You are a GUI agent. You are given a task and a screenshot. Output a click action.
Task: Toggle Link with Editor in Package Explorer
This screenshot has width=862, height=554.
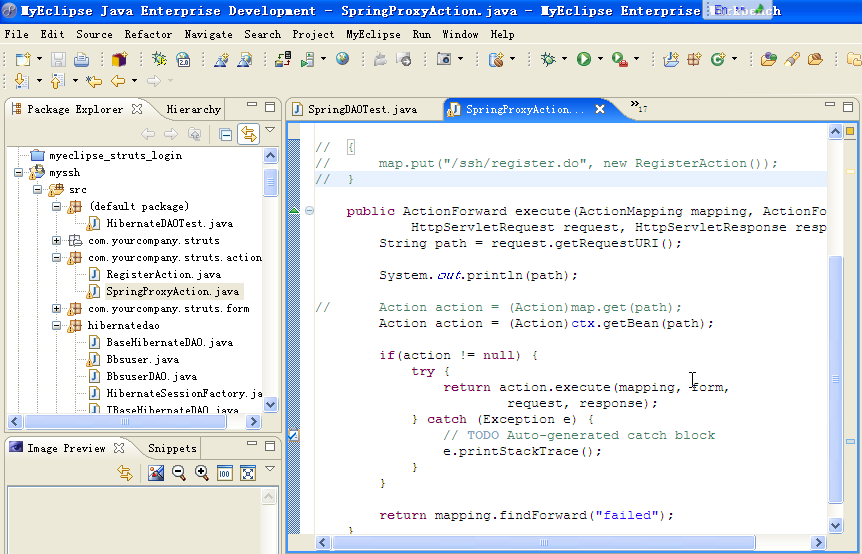click(x=248, y=134)
